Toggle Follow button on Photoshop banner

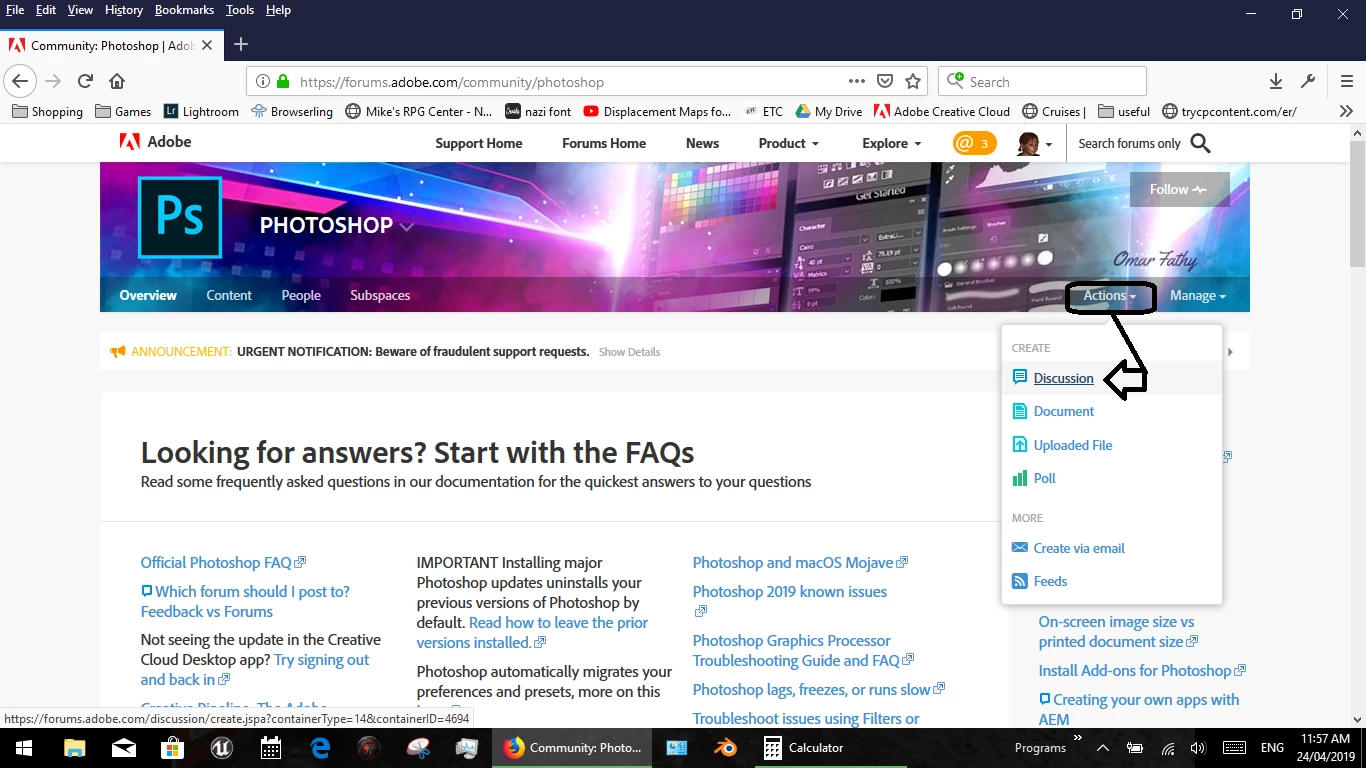click(1179, 189)
